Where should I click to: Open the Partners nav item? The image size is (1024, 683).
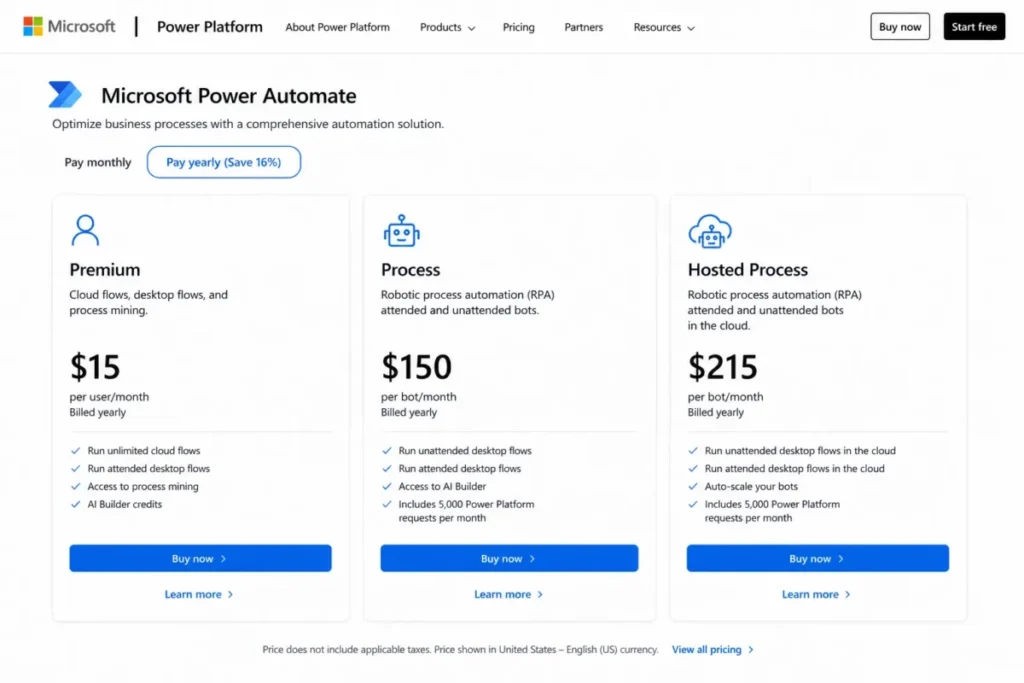click(x=584, y=27)
